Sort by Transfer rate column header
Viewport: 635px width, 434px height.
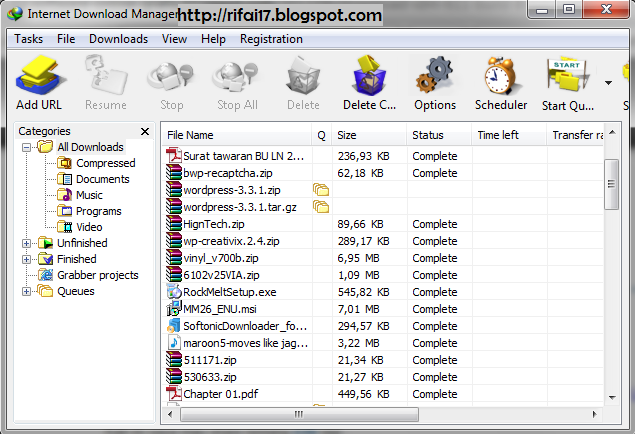coord(575,135)
